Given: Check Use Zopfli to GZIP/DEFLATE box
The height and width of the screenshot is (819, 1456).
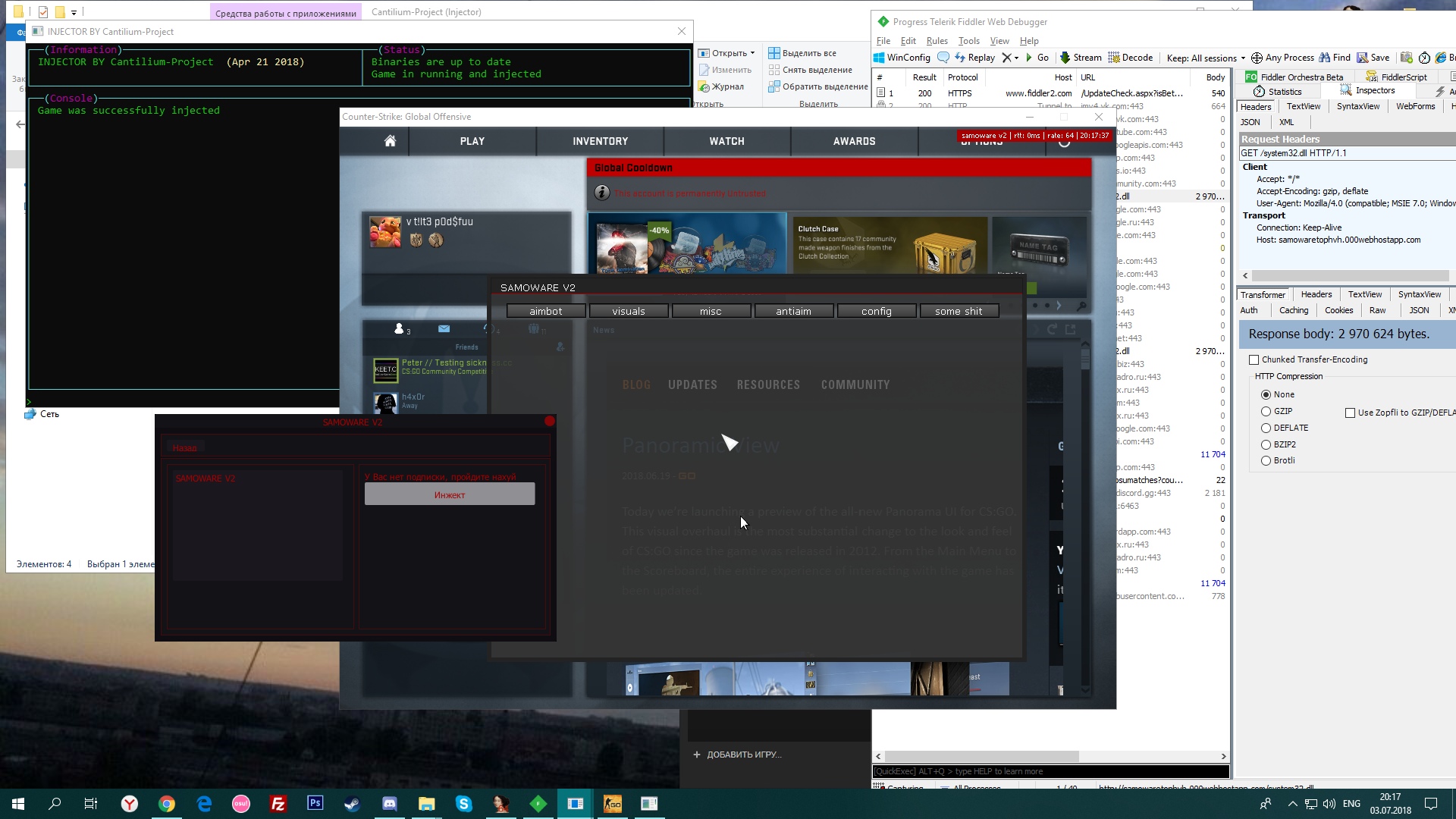Looking at the screenshot, I should coord(1350,413).
